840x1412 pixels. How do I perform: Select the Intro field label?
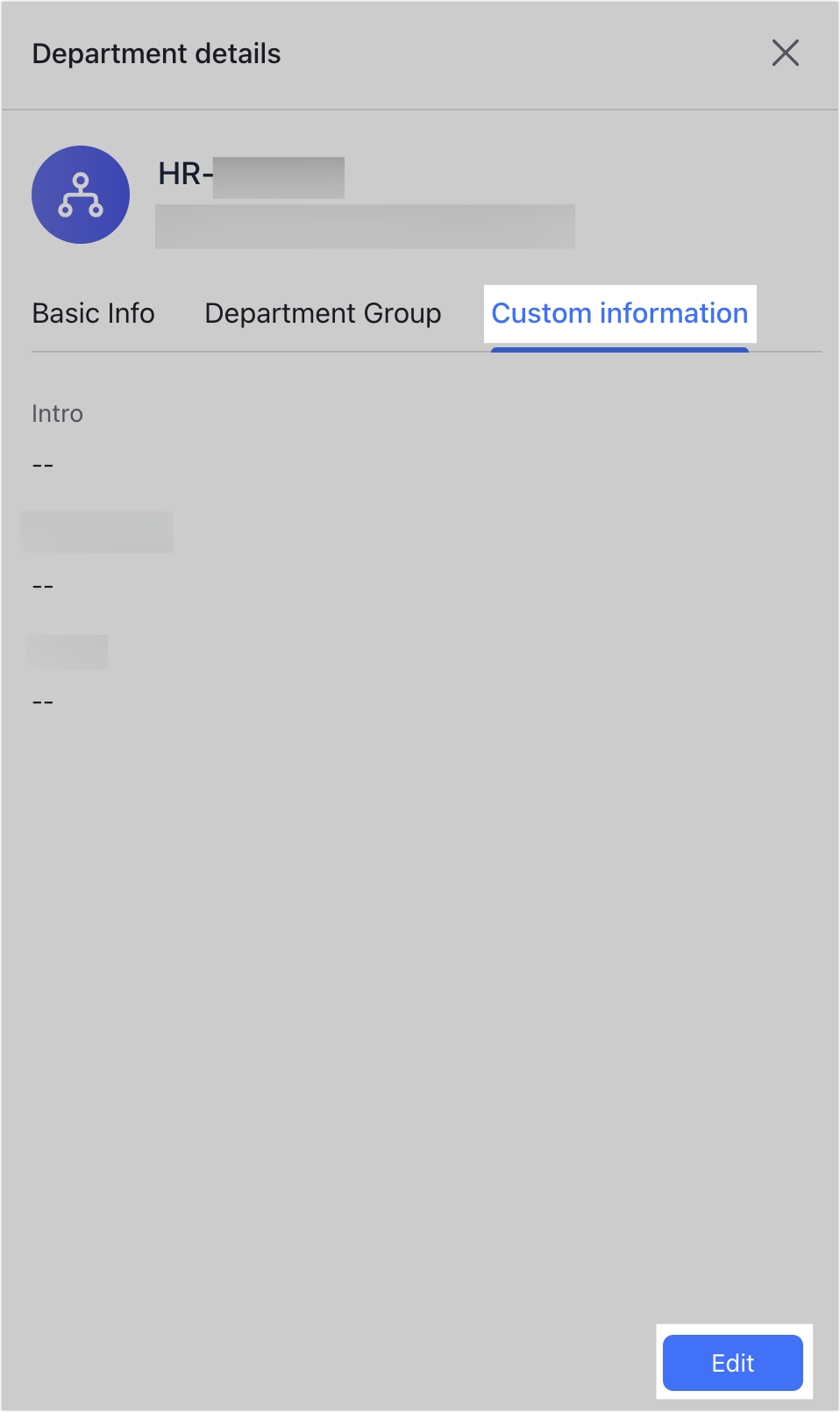coord(57,413)
